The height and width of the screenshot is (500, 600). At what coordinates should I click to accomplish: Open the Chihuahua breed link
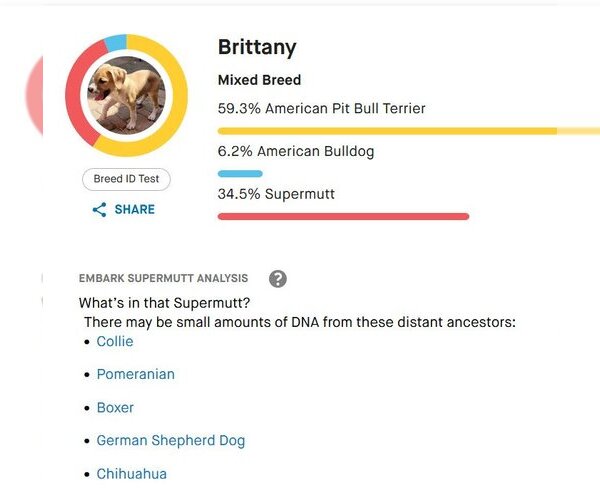[132, 474]
